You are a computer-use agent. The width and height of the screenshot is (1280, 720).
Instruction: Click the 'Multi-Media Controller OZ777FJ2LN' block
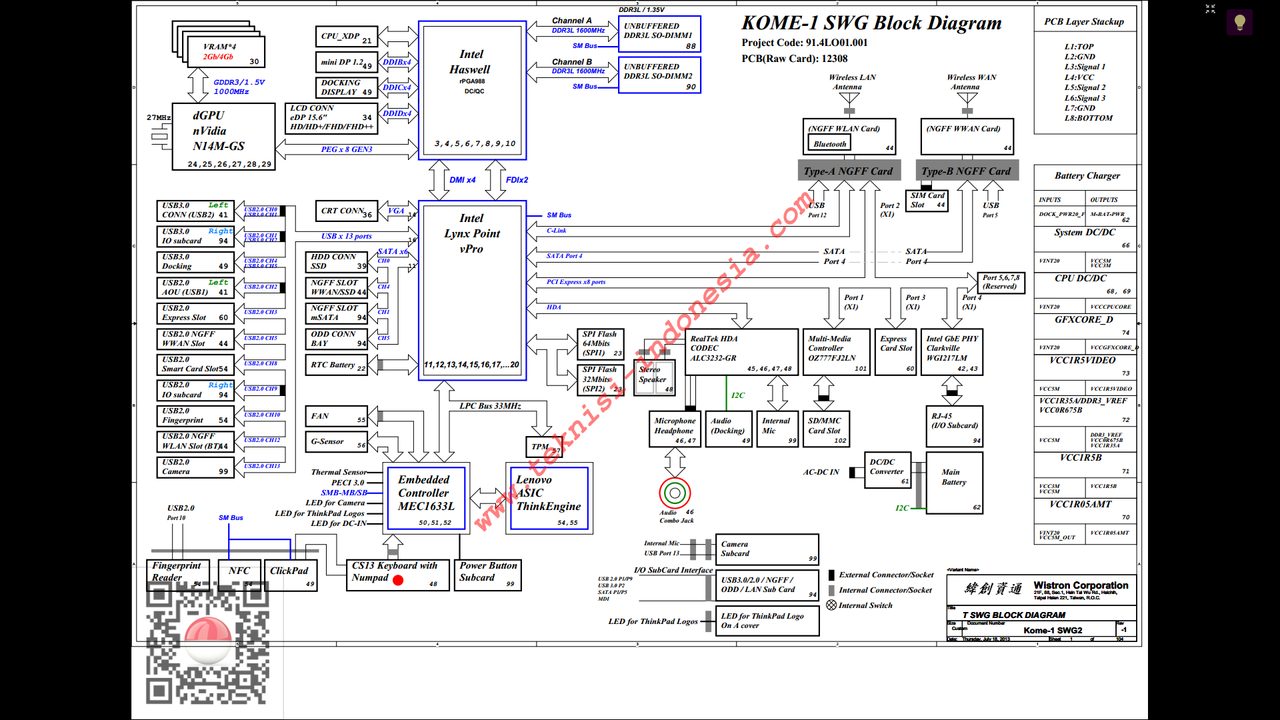click(838, 353)
